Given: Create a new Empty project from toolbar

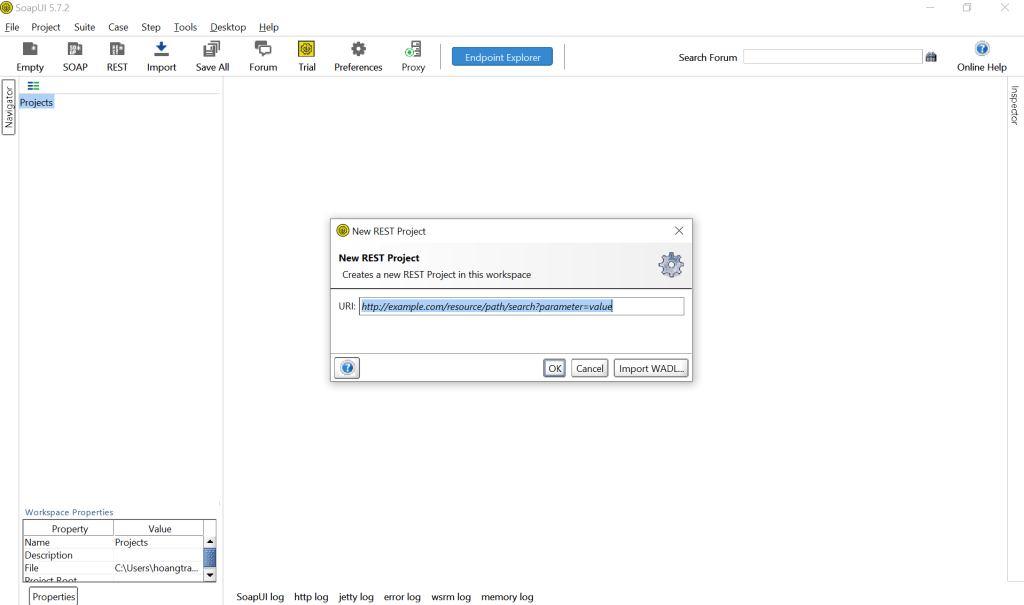Looking at the screenshot, I should (x=30, y=50).
